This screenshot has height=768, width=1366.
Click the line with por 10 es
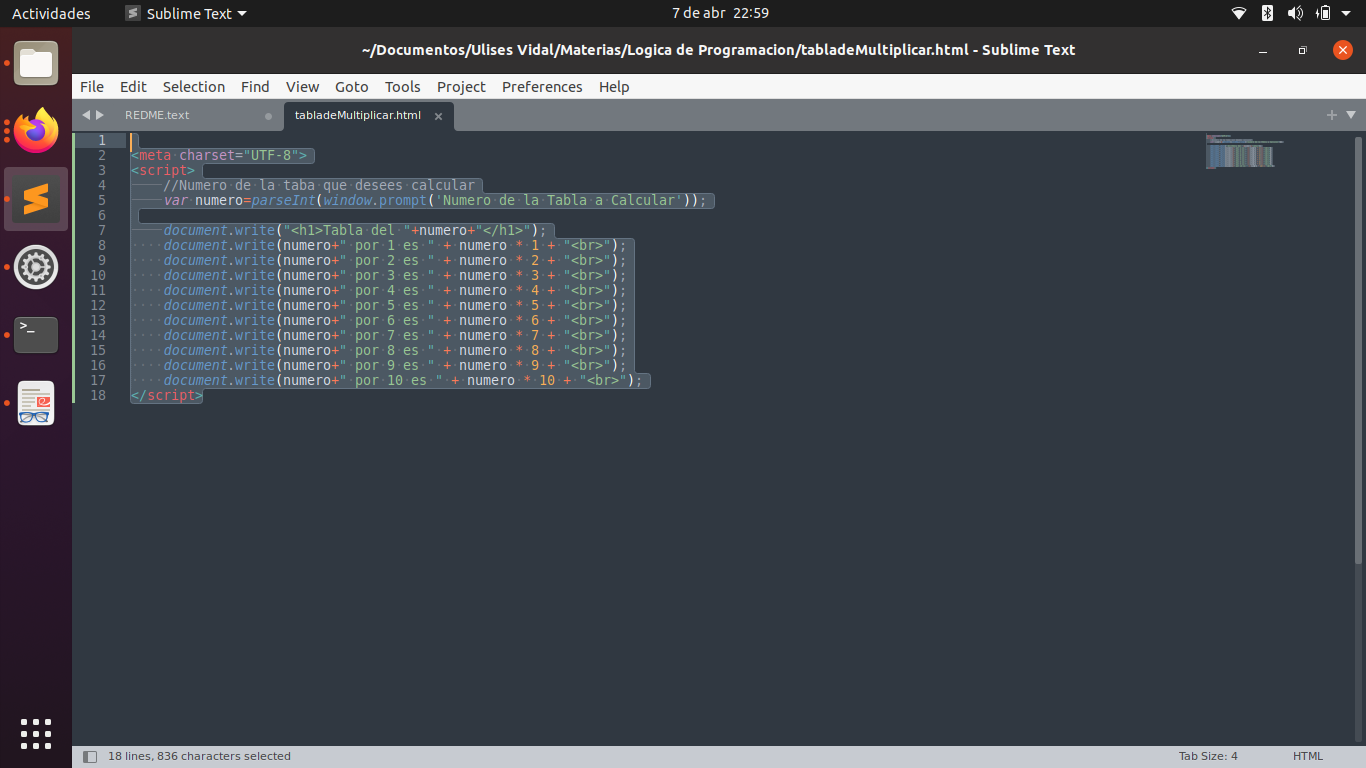point(403,380)
